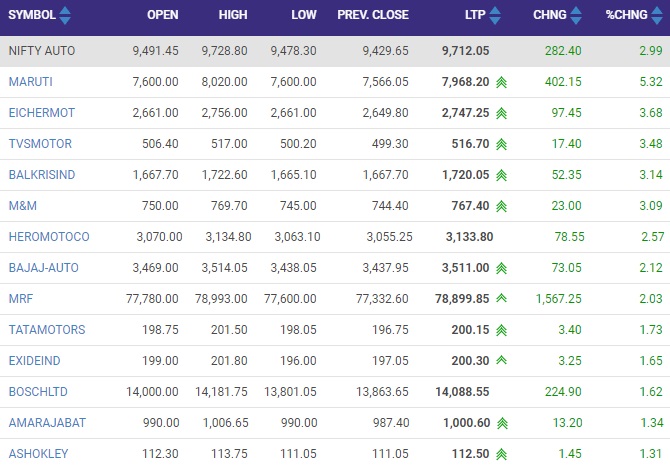This screenshot has width=670, height=469.
Task: Select the NIFTY AUTO index row name
Action: [x=42, y=51]
